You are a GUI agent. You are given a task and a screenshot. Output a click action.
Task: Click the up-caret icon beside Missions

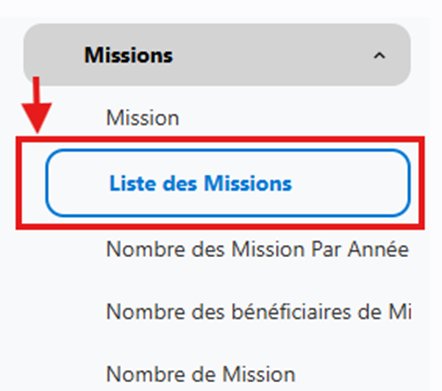pos(379,56)
